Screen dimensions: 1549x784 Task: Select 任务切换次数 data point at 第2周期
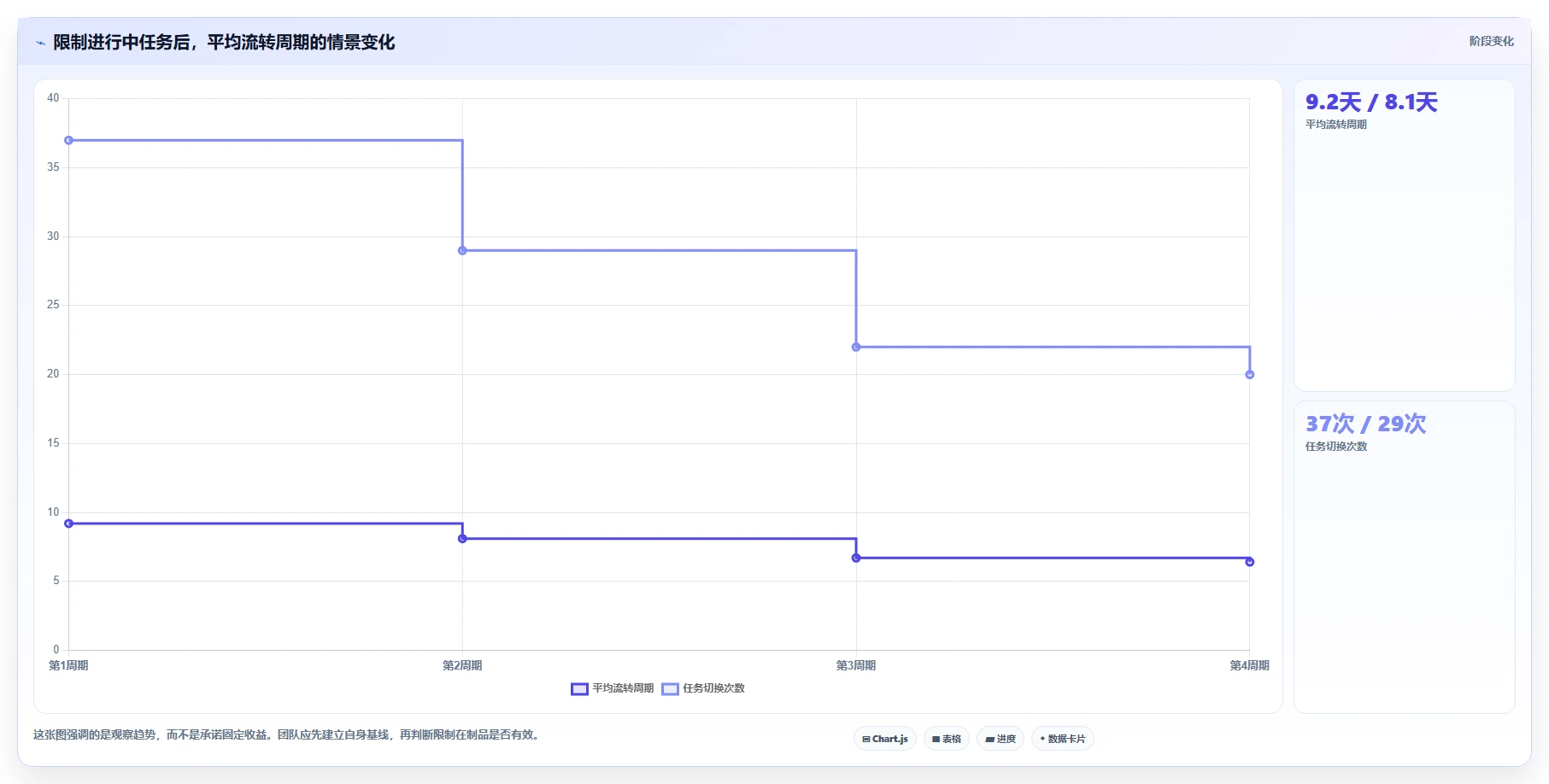[x=462, y=250]
